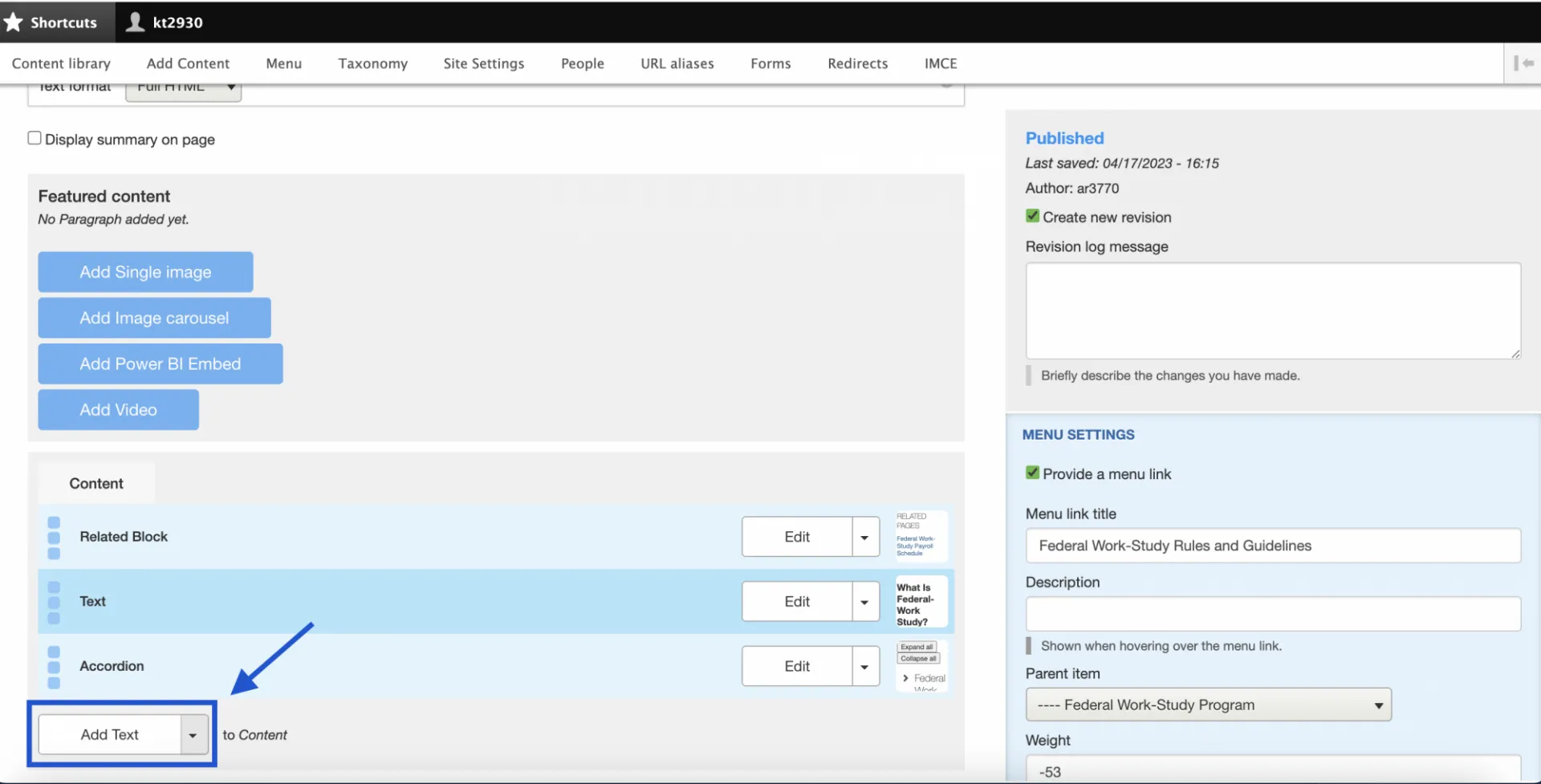Toggle the toolbar orientation icon

click(x=1523, y=63)
